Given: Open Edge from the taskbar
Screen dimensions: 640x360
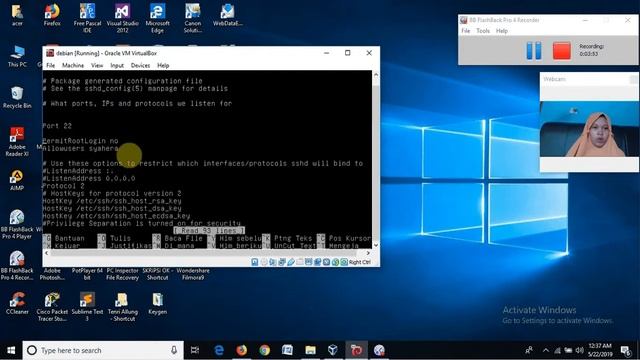Looking at the screenshot, I should click(219, 350).
